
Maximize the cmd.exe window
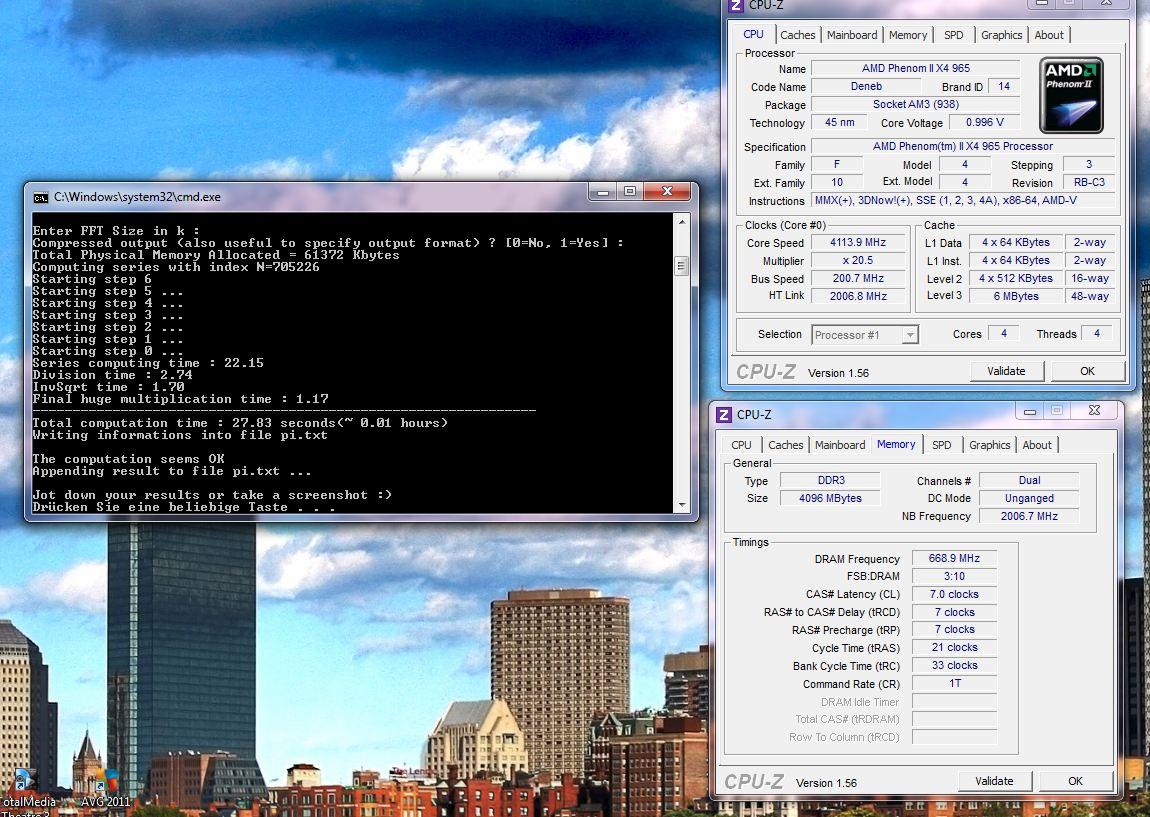pyautogui.click(x=630, y=191)
